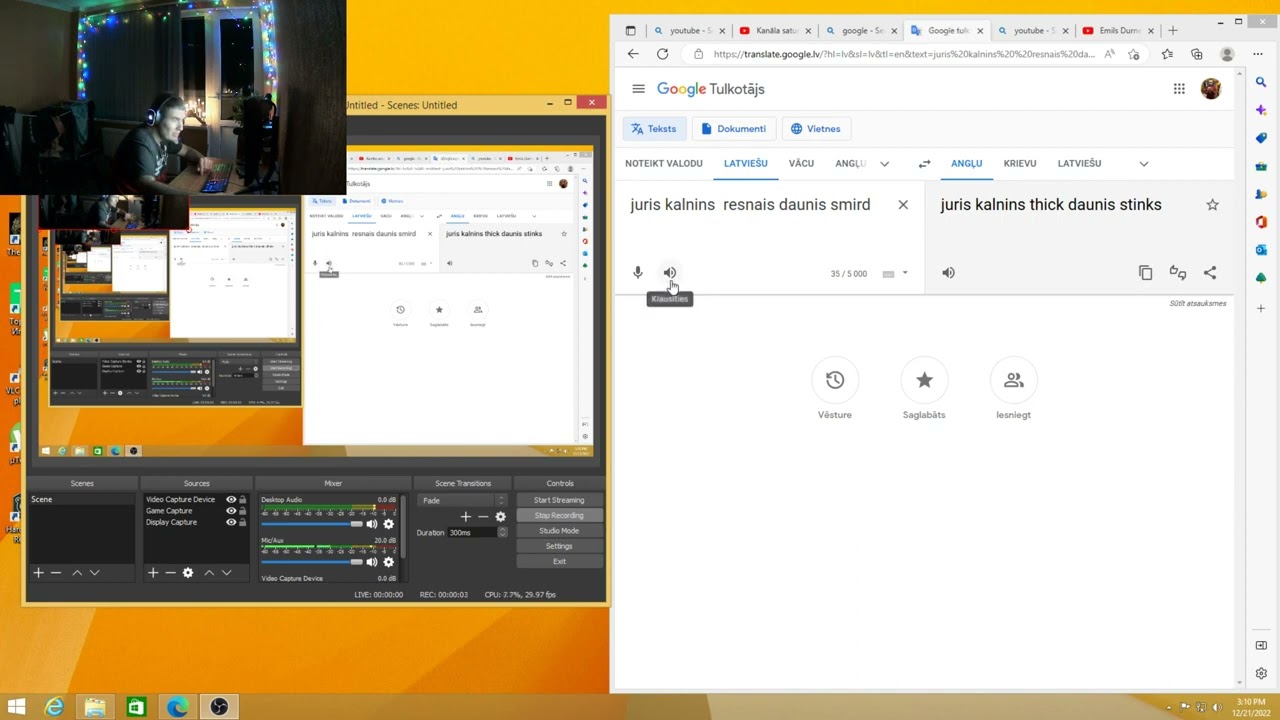The image size is (1280, 720).
Task: Share the translation via the share icon
Action: click(1210, 273)
